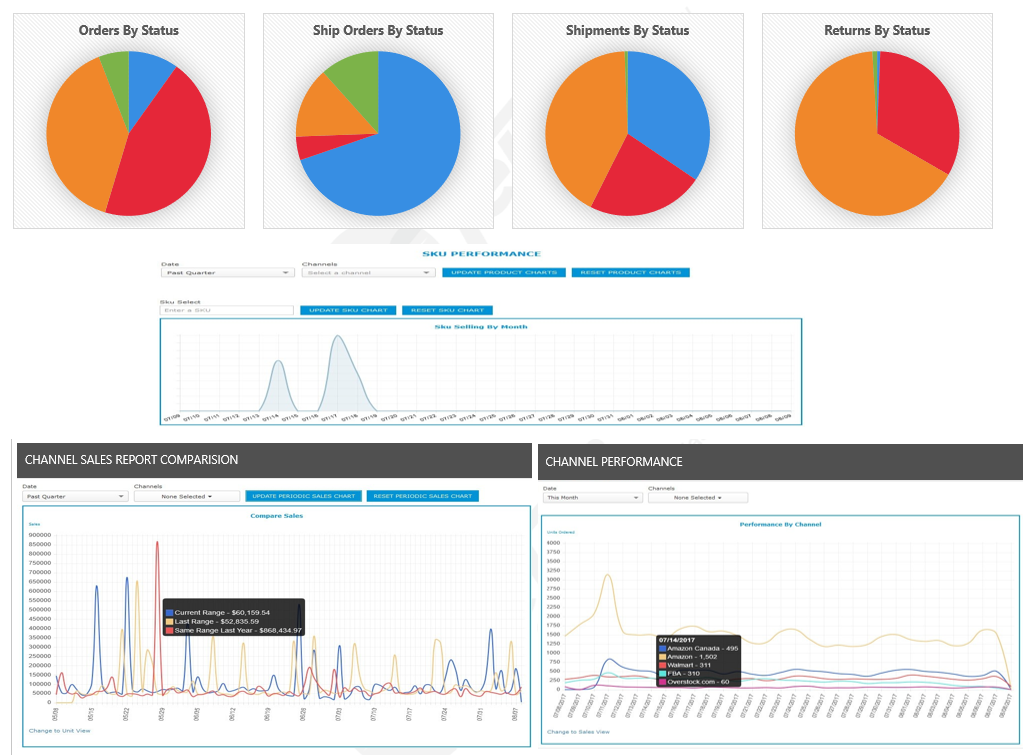Click the Update Product Charts button
This screenshot has height=755, width=1028.
coord(504,272)
